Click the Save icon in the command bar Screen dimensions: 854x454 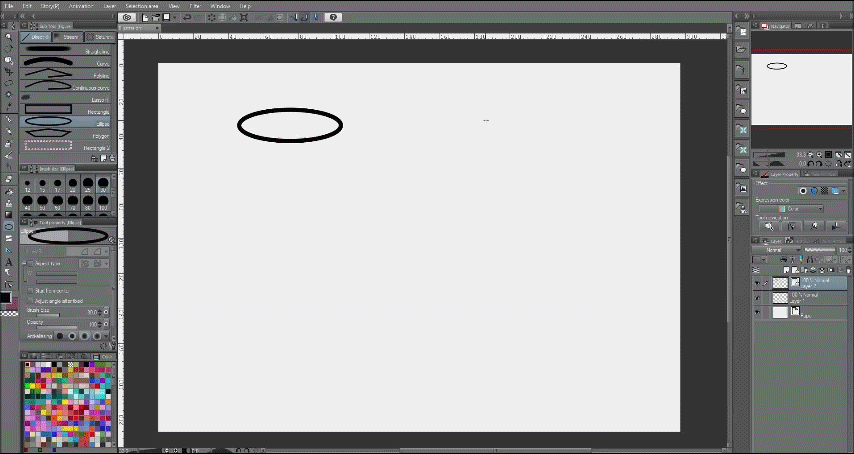(x=166, y=17)
